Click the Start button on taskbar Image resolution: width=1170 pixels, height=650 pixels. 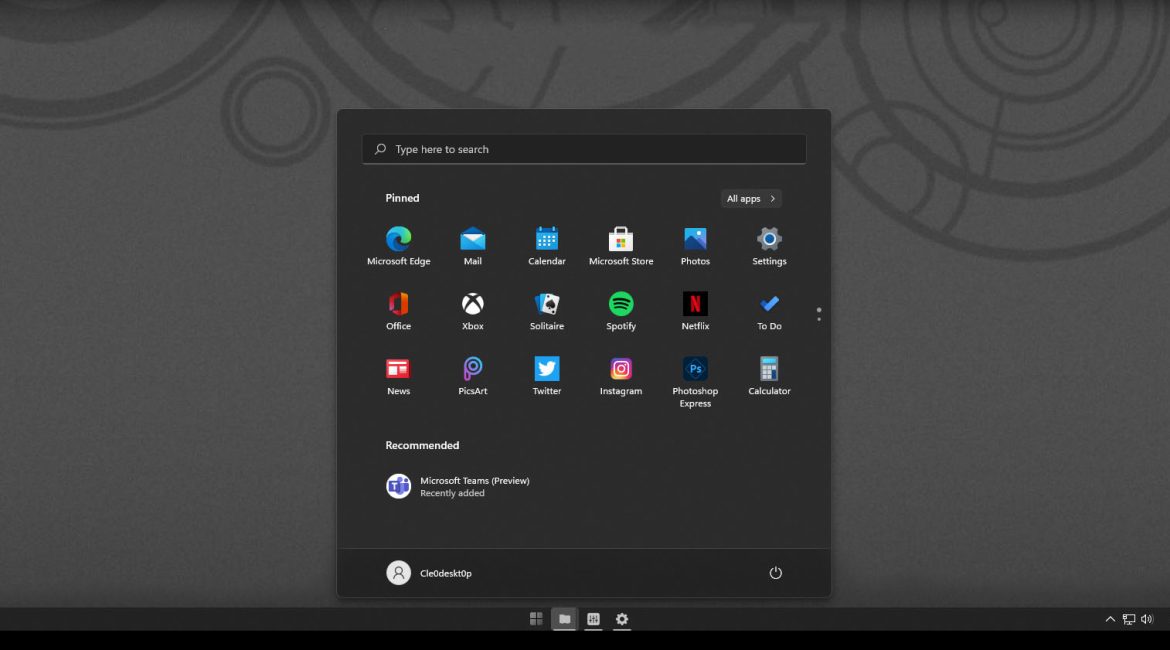click(x=536, y=619)
